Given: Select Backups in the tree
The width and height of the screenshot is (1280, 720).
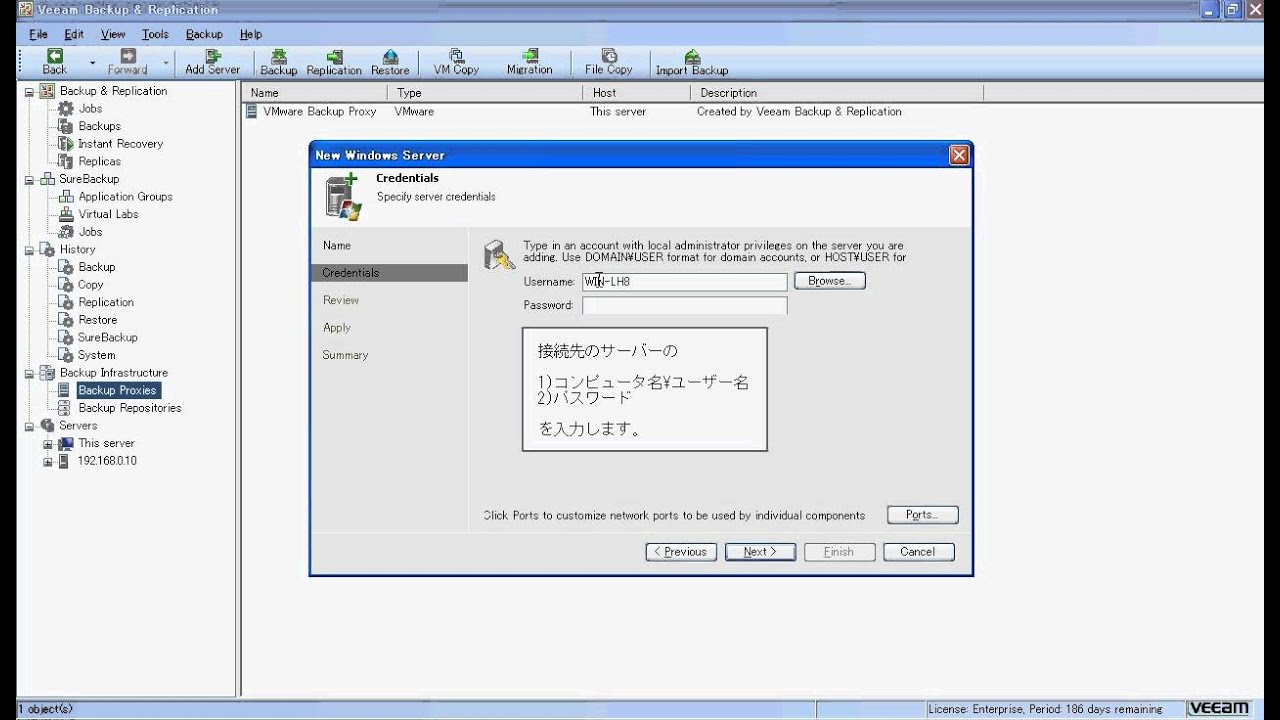Looking at the screenshot, I should [99, 126].
